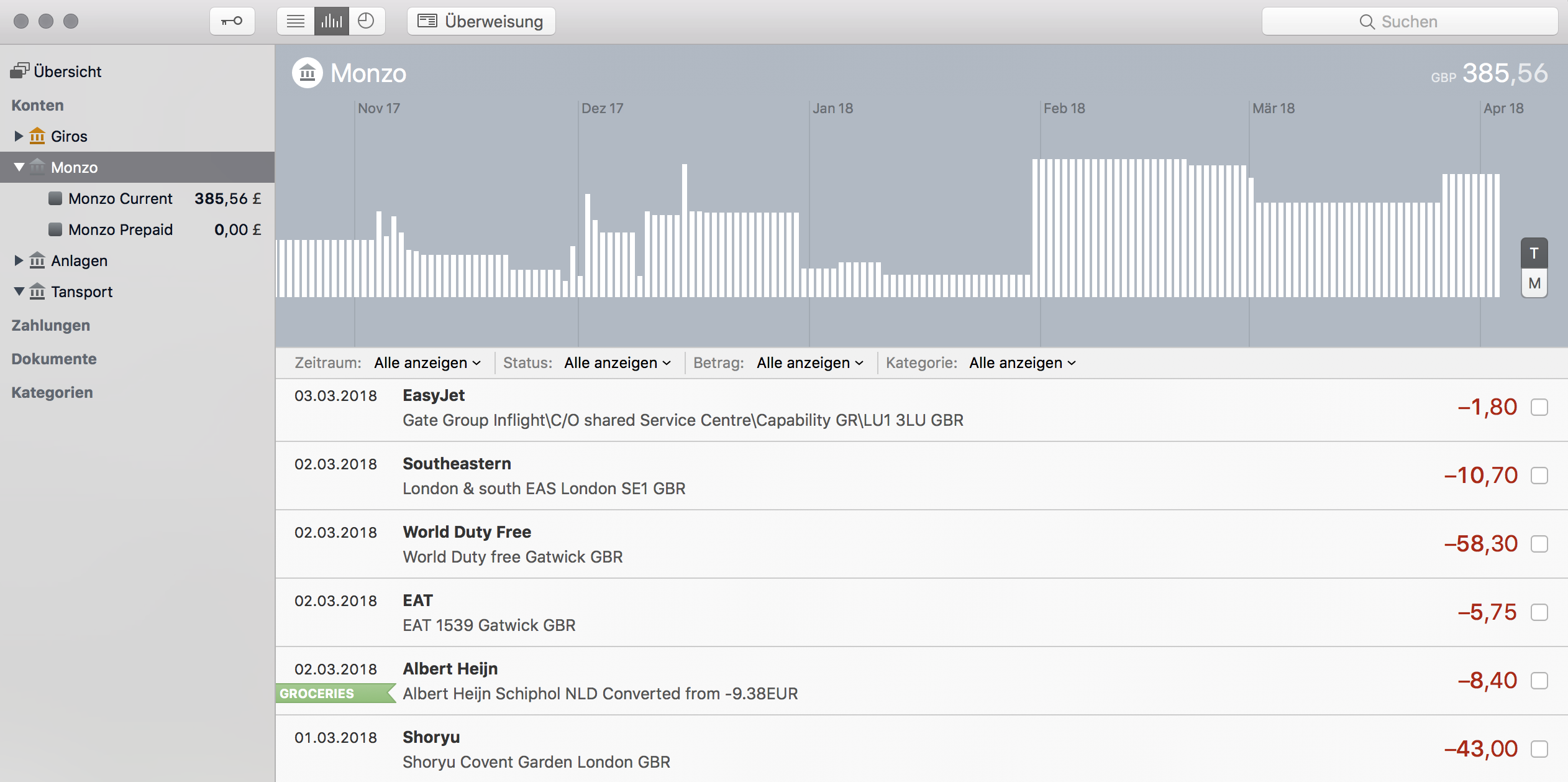Viewport: 1568px width, 782px height.
Task: Open the clock history view icon
Action: [x=367, y=21]
